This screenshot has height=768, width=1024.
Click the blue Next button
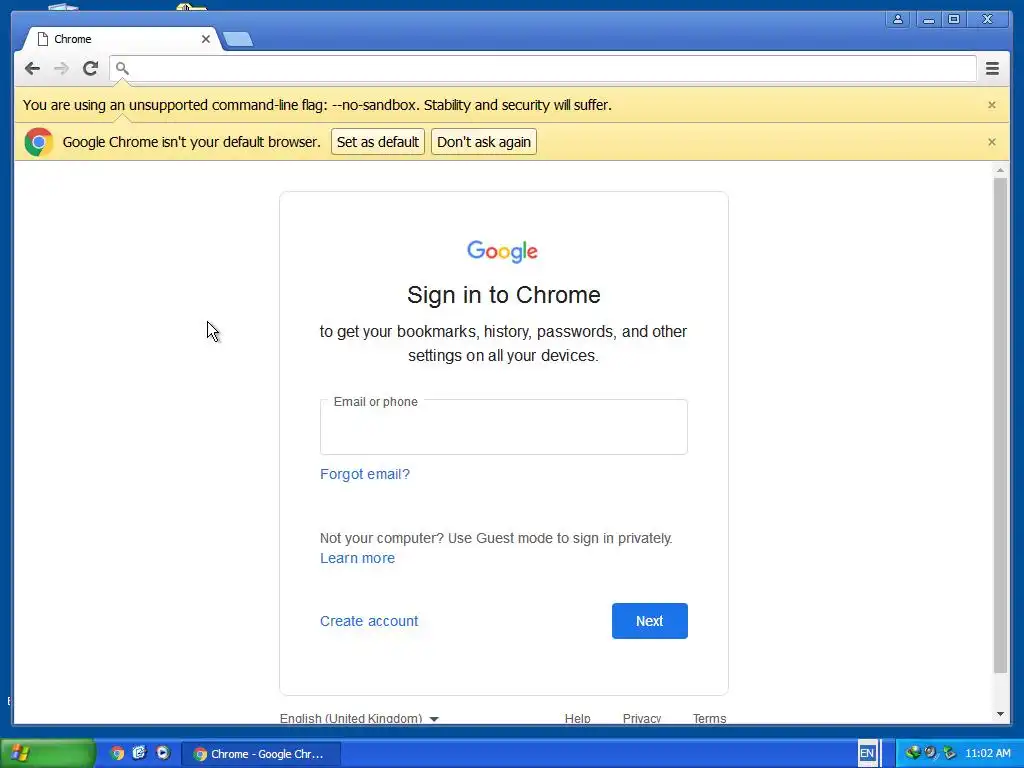650,621
